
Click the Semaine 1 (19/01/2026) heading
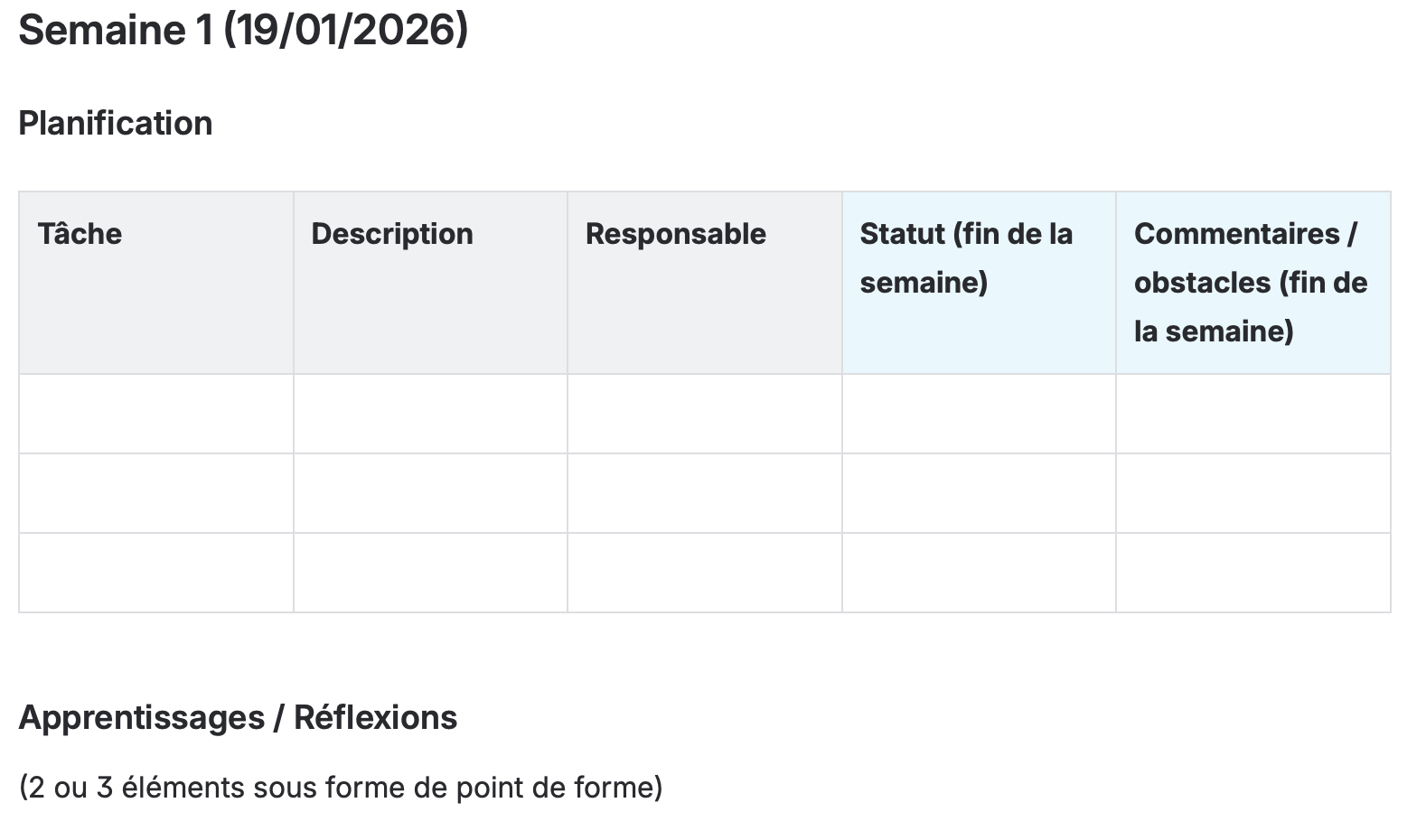click(243, 30)
